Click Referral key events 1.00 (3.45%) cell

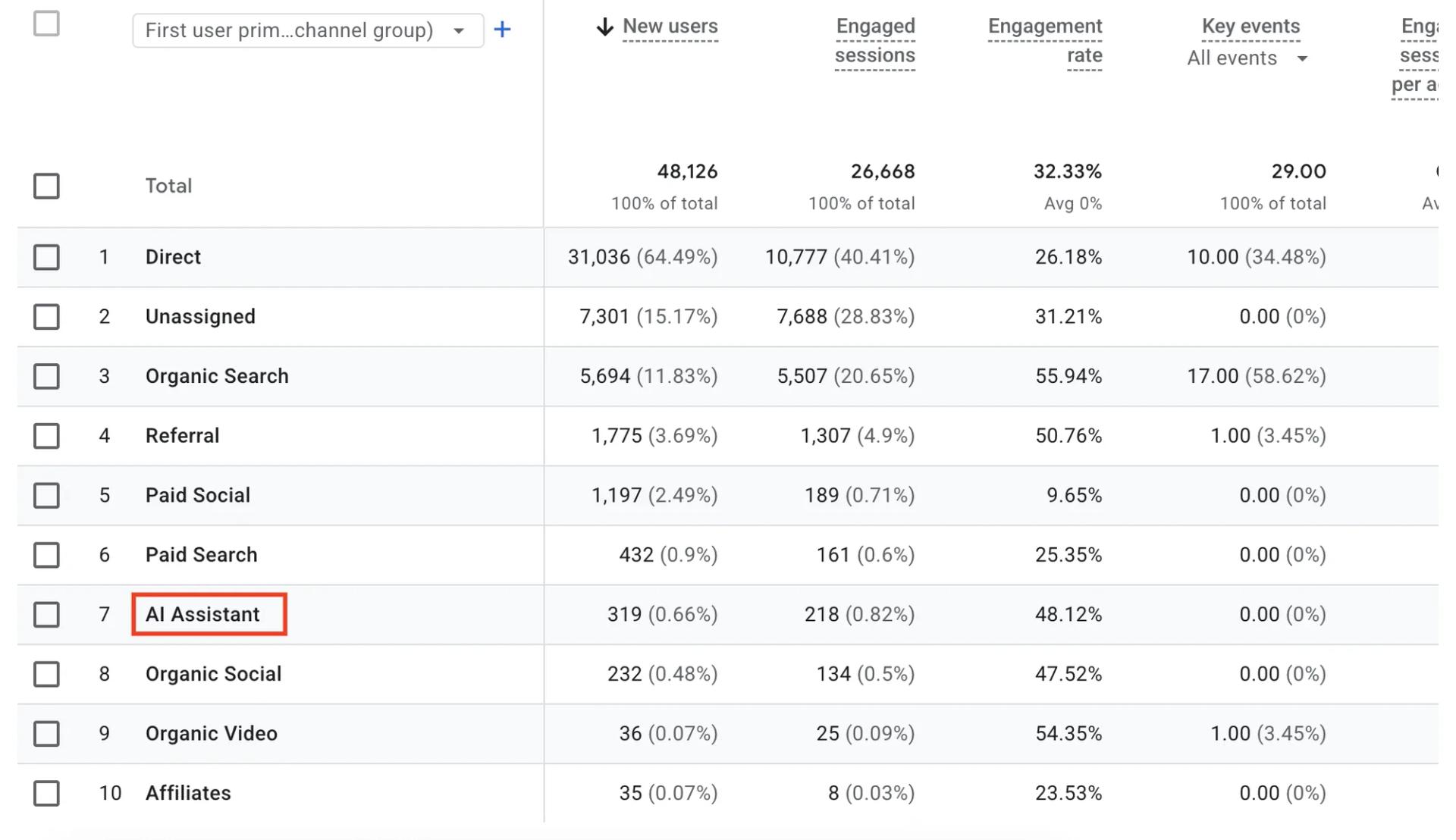pyautogui.click(x=1268, y=436)
